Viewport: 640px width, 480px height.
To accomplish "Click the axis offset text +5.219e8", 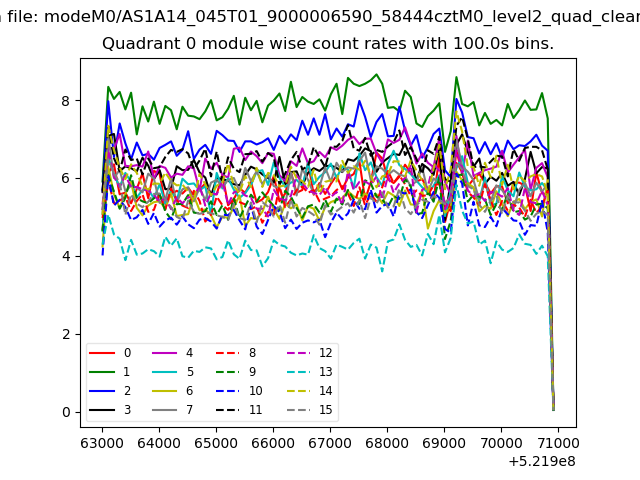I will 542,462.
